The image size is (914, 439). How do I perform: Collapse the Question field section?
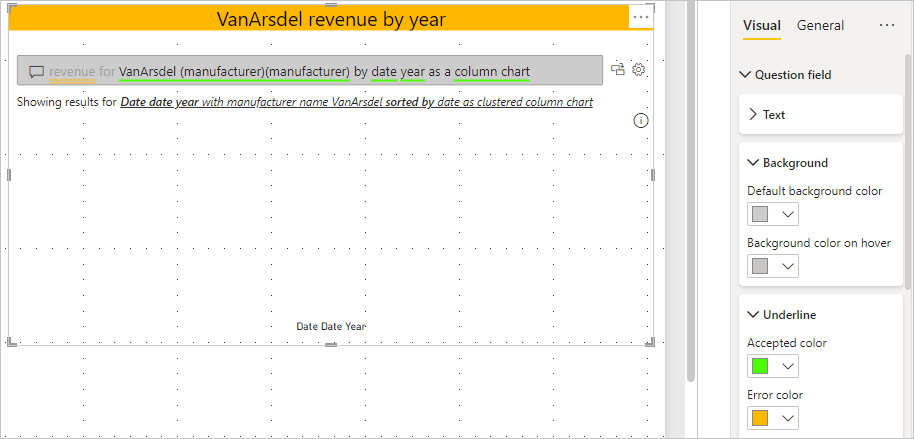tap(745, 75)
